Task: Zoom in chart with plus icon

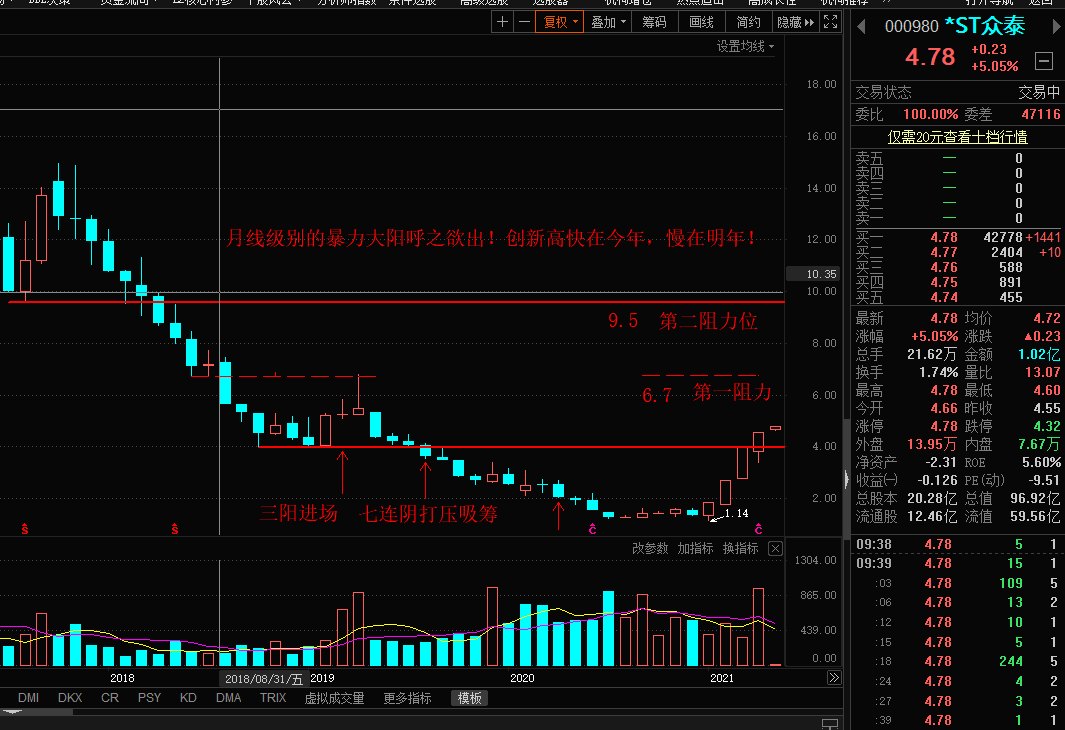Action: coord(502,22)
